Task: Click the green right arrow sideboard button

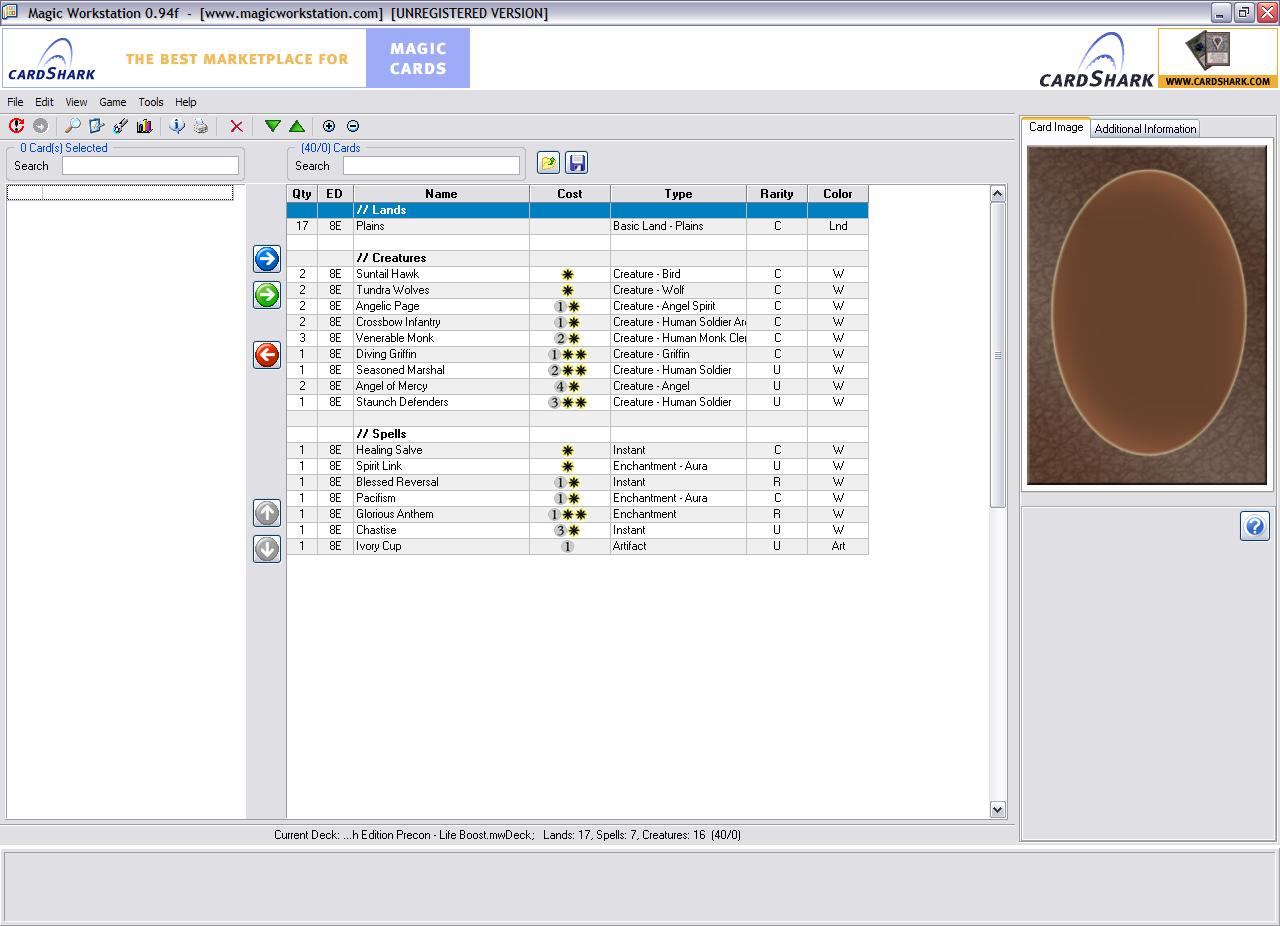Action: pos(267,295)
